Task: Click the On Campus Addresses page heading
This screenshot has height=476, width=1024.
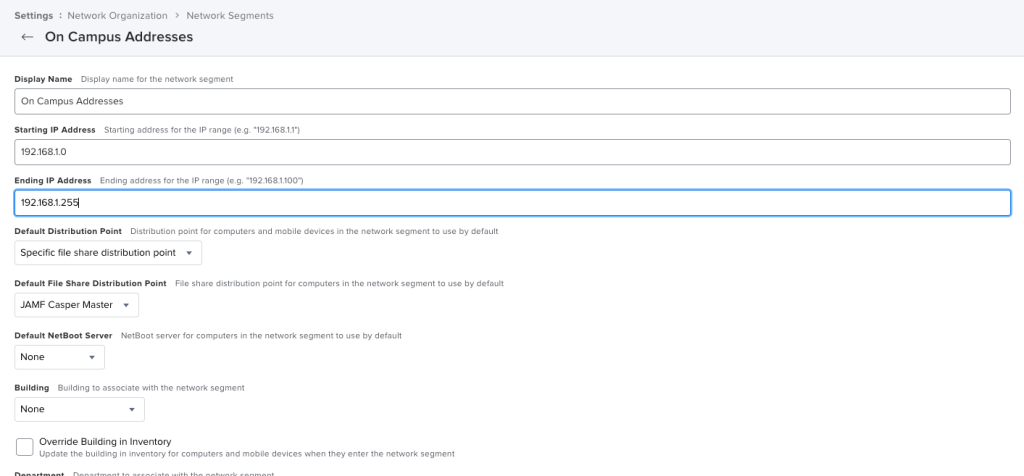Action: pos(119,37)
